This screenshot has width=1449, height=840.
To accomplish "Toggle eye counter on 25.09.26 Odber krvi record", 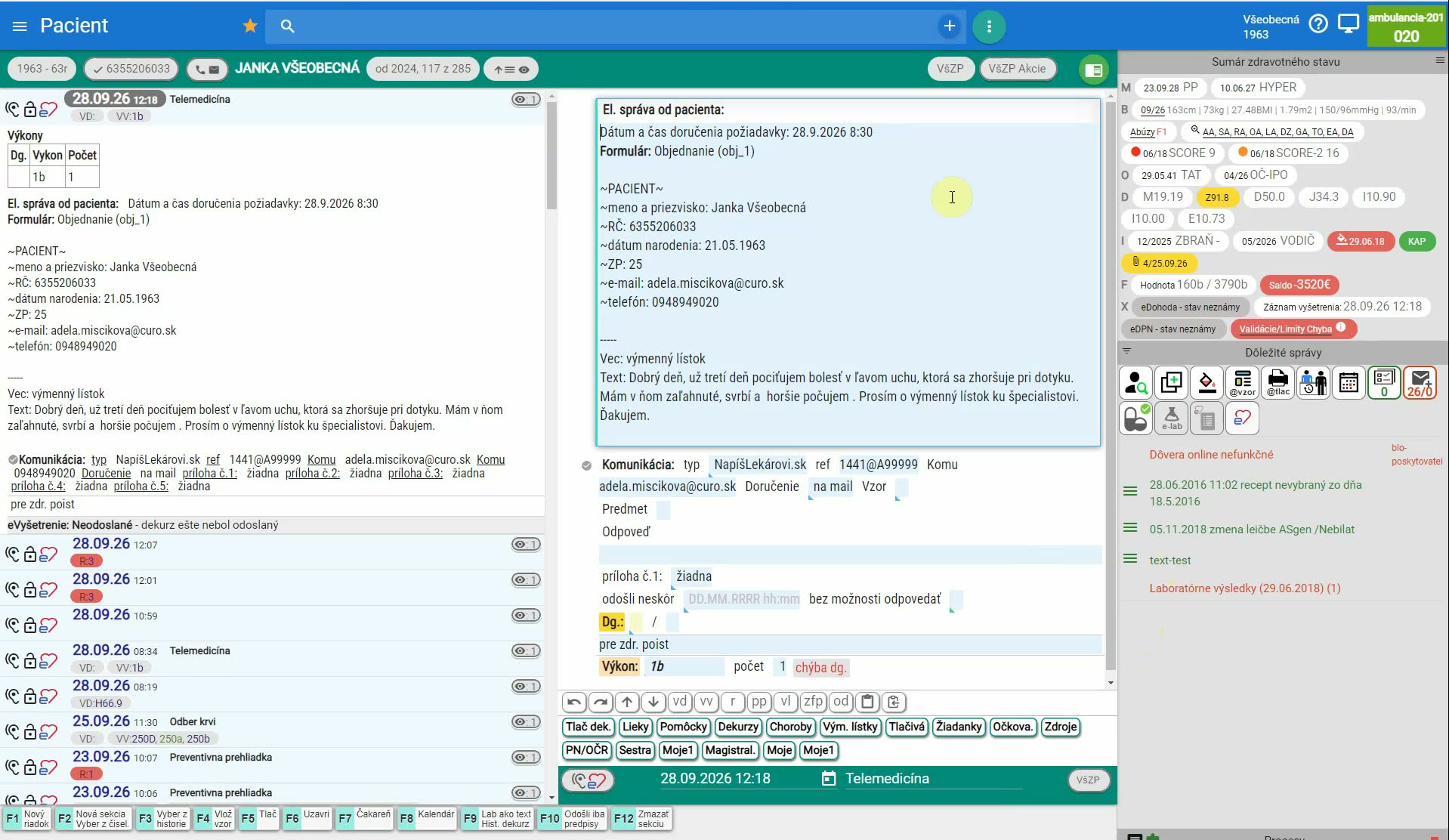I will click(526, 722).
